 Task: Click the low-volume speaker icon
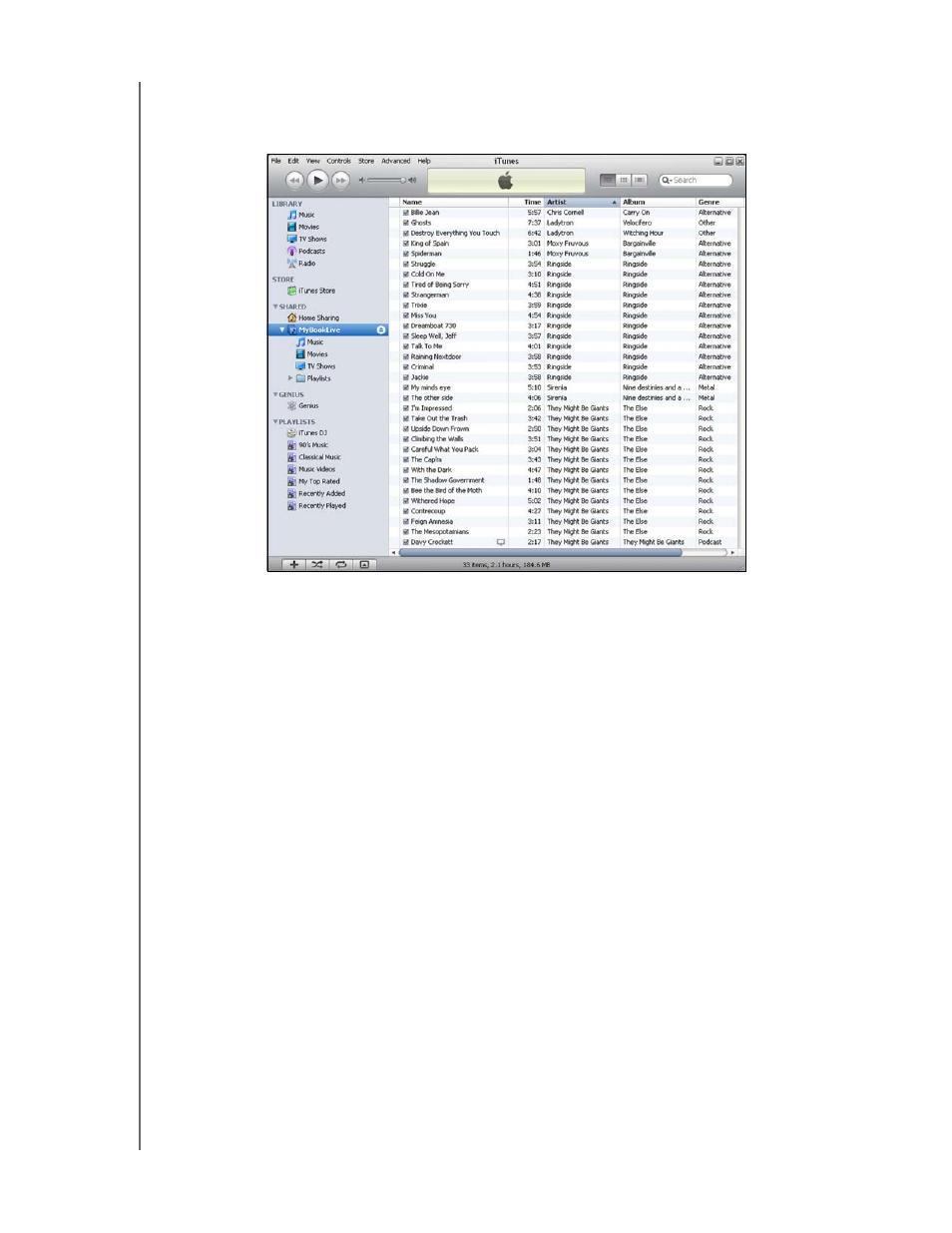point(362,181)
